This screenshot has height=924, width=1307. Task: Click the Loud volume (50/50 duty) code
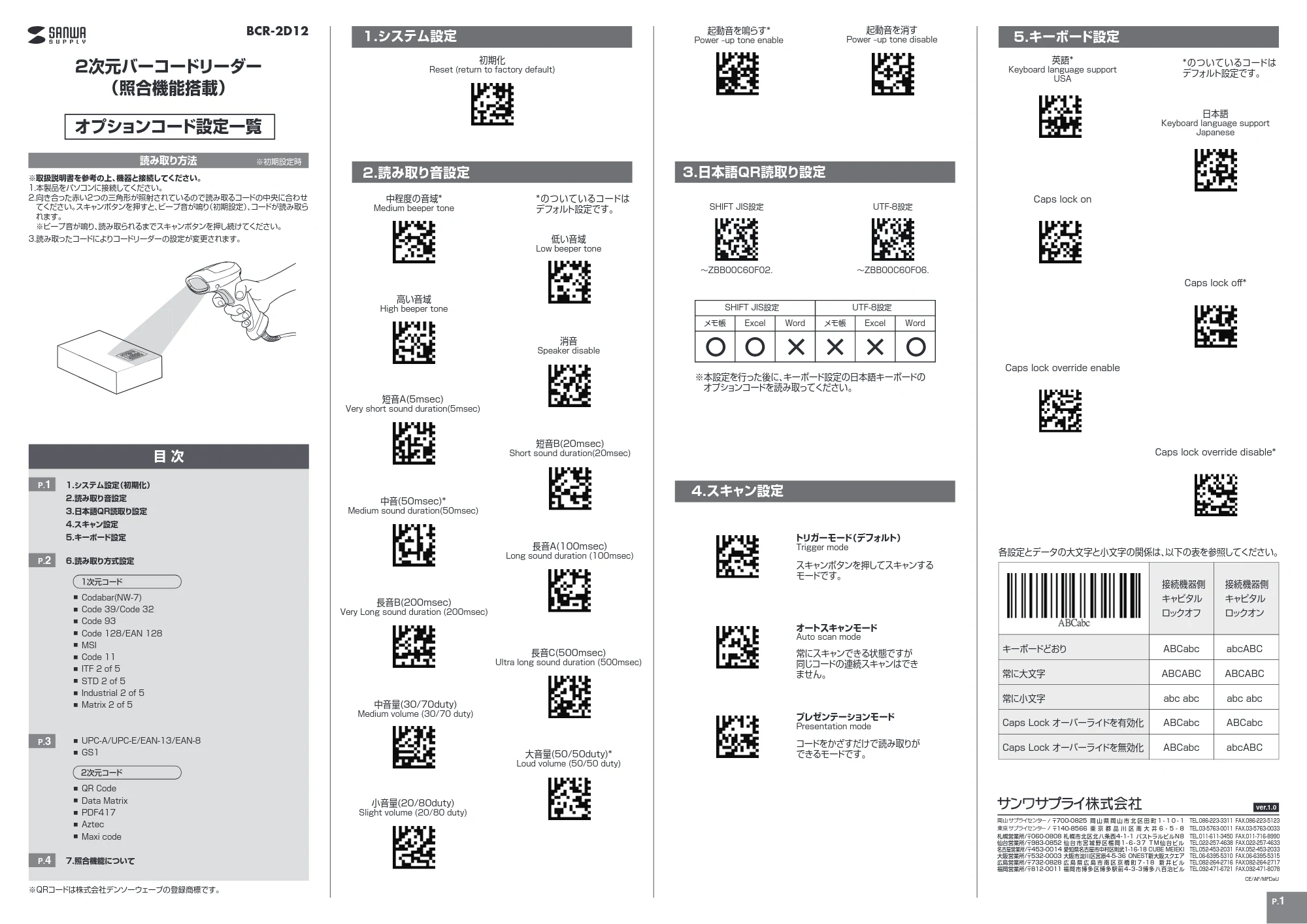point(569,799)
